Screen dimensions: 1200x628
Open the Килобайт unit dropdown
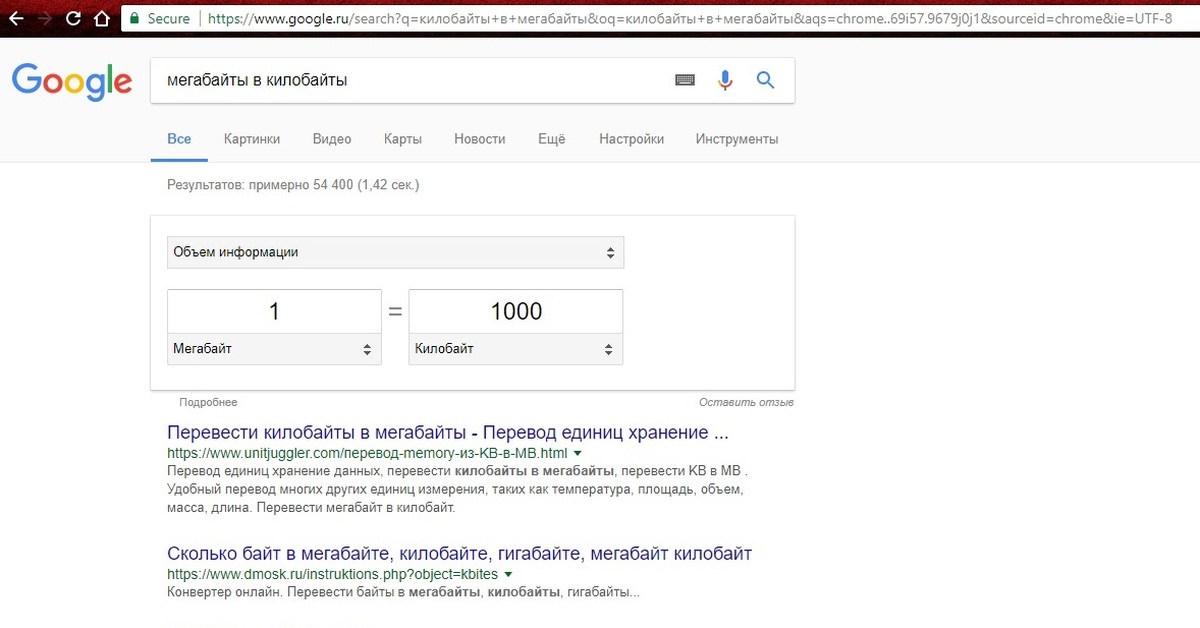point(515,349)
